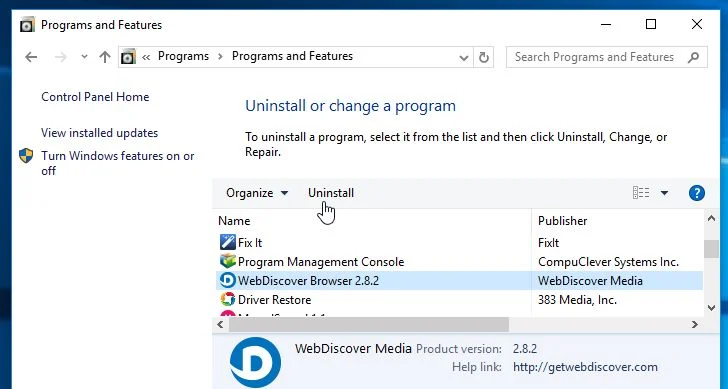Select WebDiscover Browser 2.8.2 row
Image resolution: width=728 pixels, height=389 pixels.
459,281
